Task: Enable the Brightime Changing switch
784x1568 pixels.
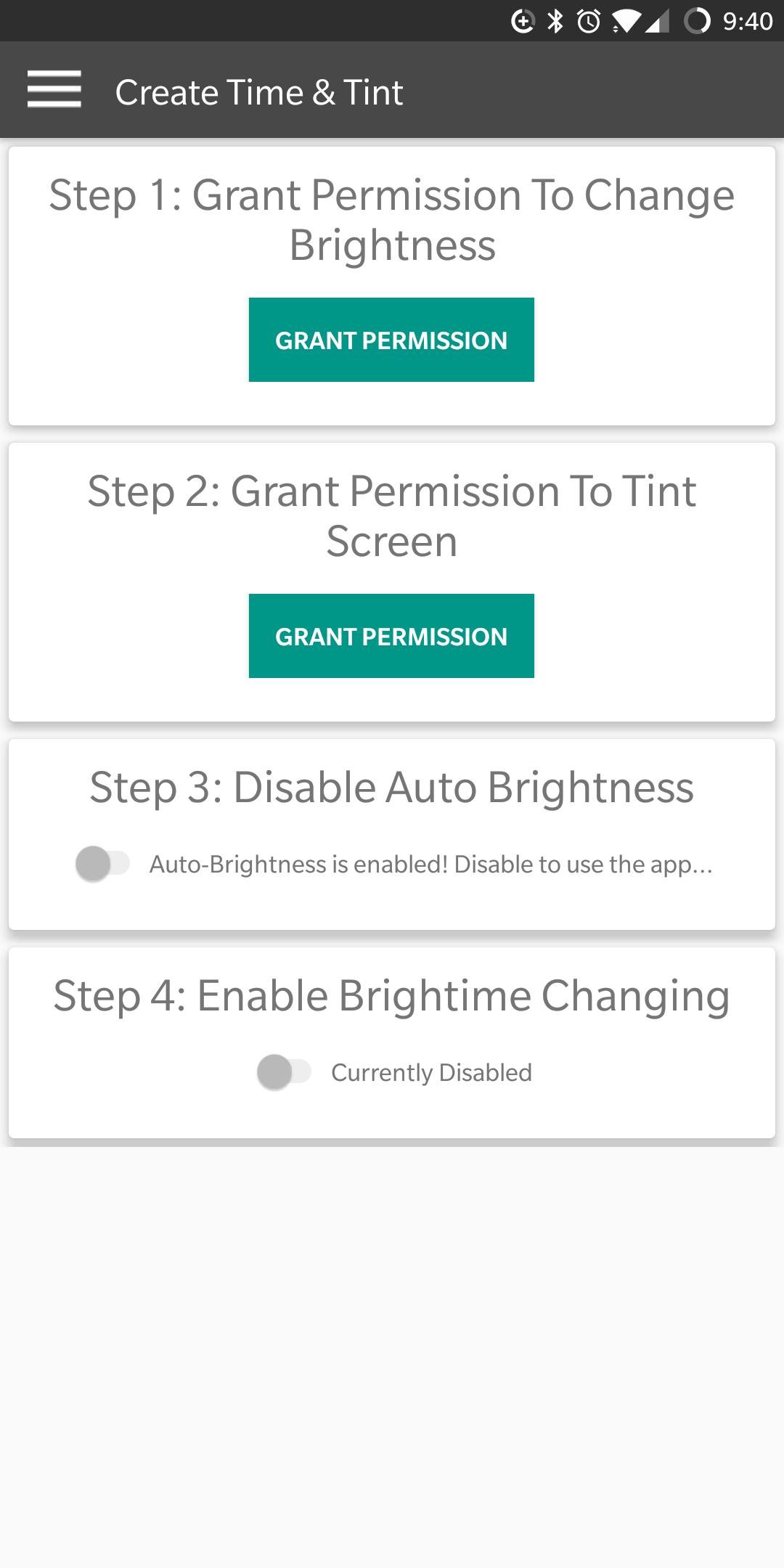Action: point(284,1072)
